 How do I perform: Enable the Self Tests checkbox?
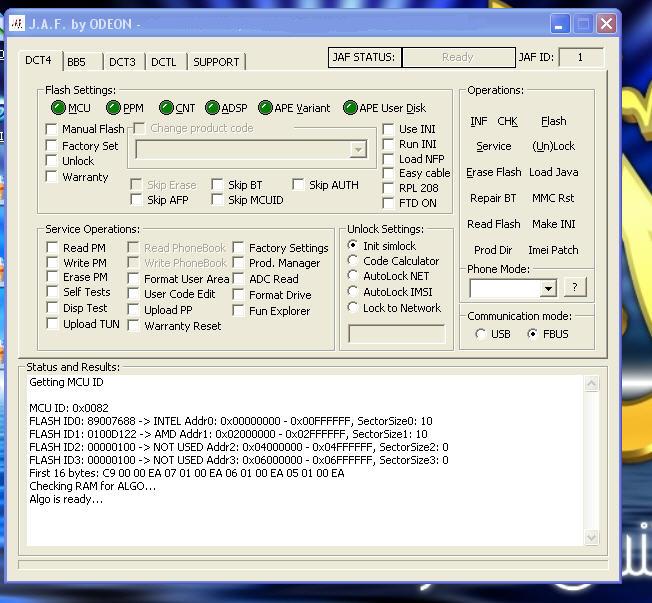tap(52, 292)
